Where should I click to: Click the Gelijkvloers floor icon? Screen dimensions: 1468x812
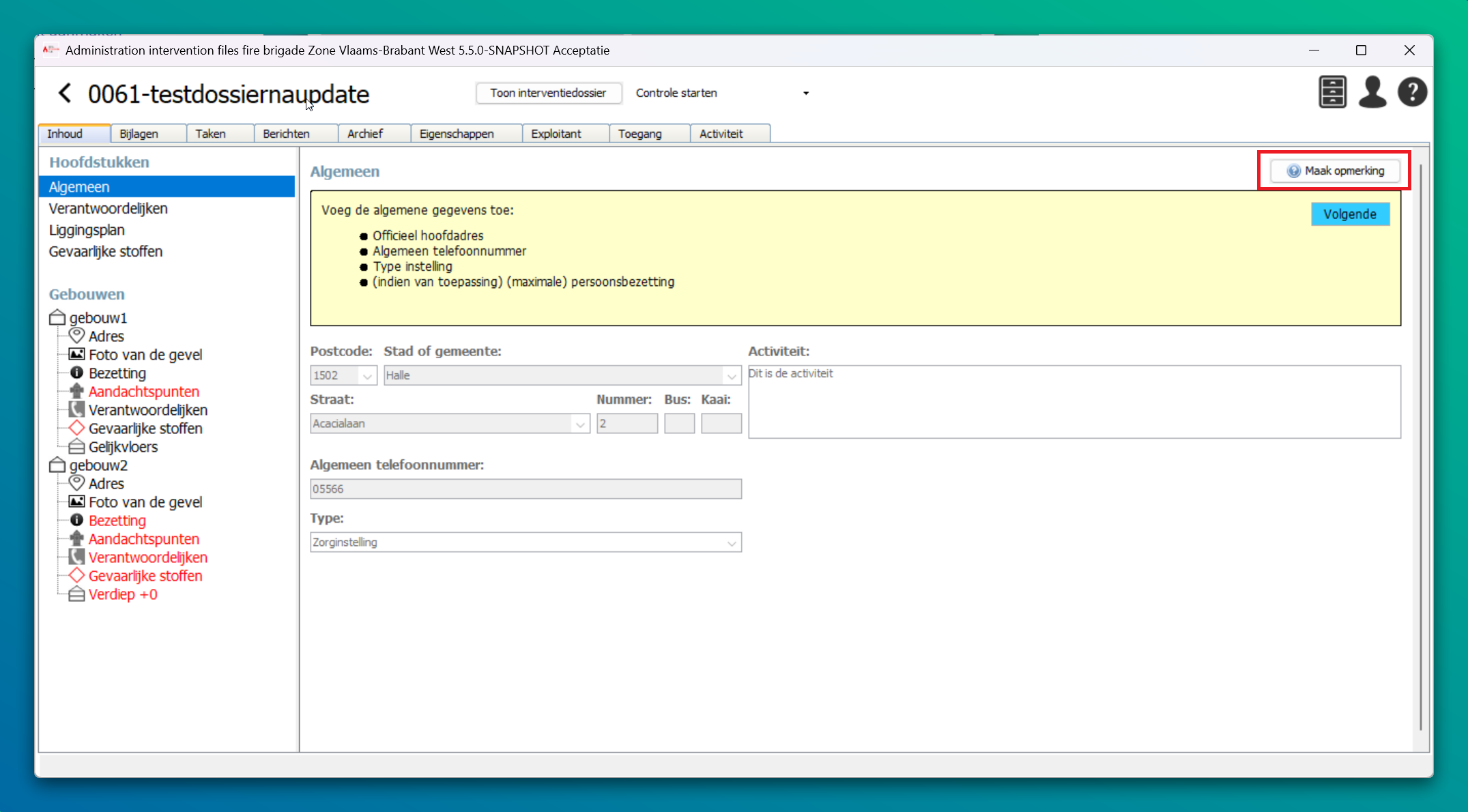tap(76, 446)
